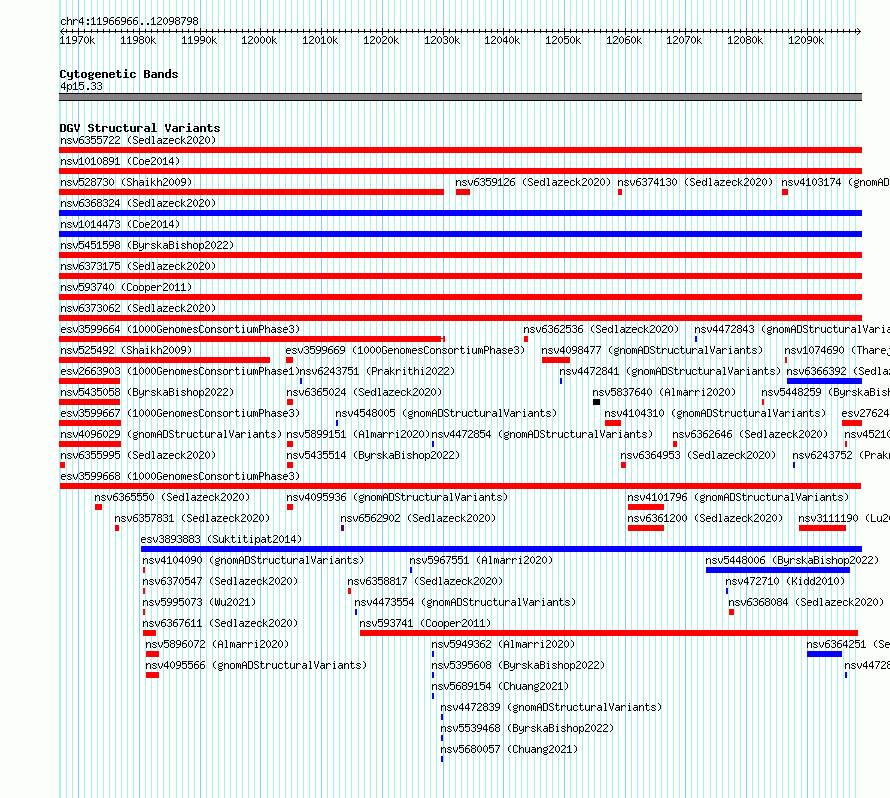Open nsv6362536 (Sedlazeck2020) label
This screenshot has height=798, width=890.
coord(601,329)
